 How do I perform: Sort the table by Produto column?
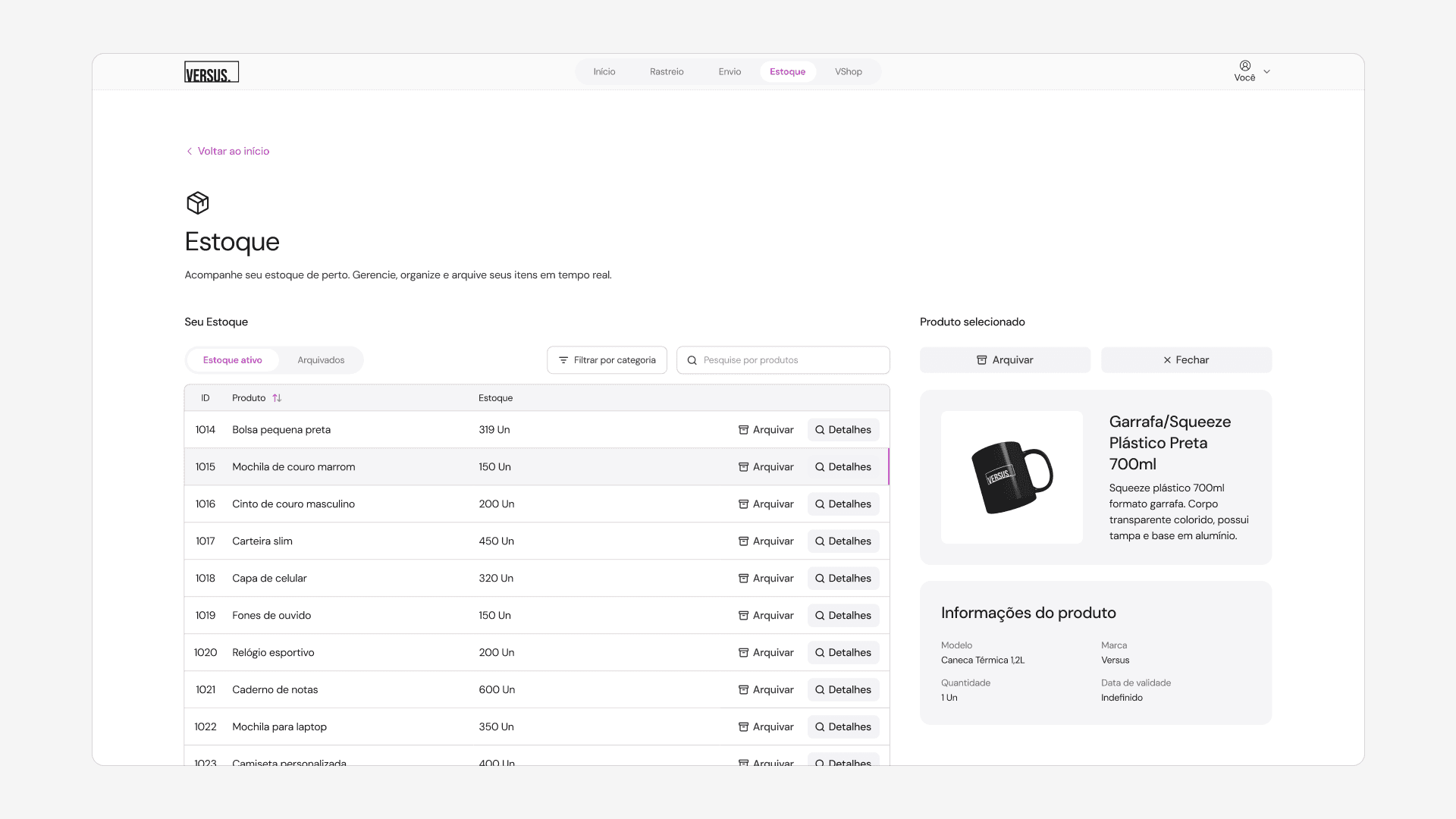pos(249,398)
